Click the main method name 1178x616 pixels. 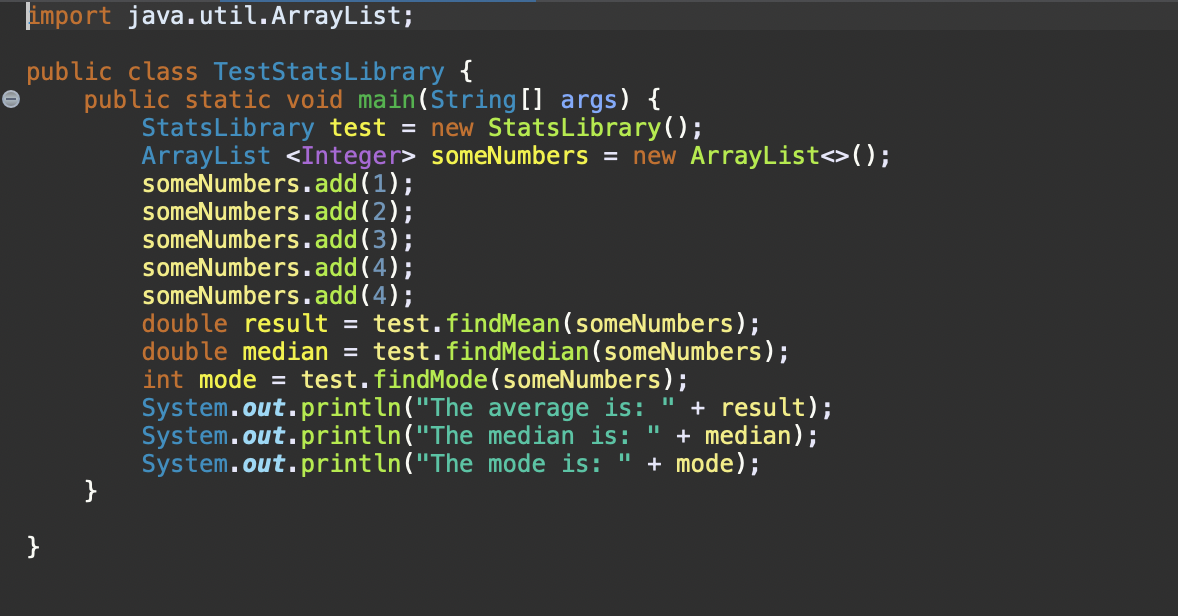pyautogui.click(x=386, y=99)
